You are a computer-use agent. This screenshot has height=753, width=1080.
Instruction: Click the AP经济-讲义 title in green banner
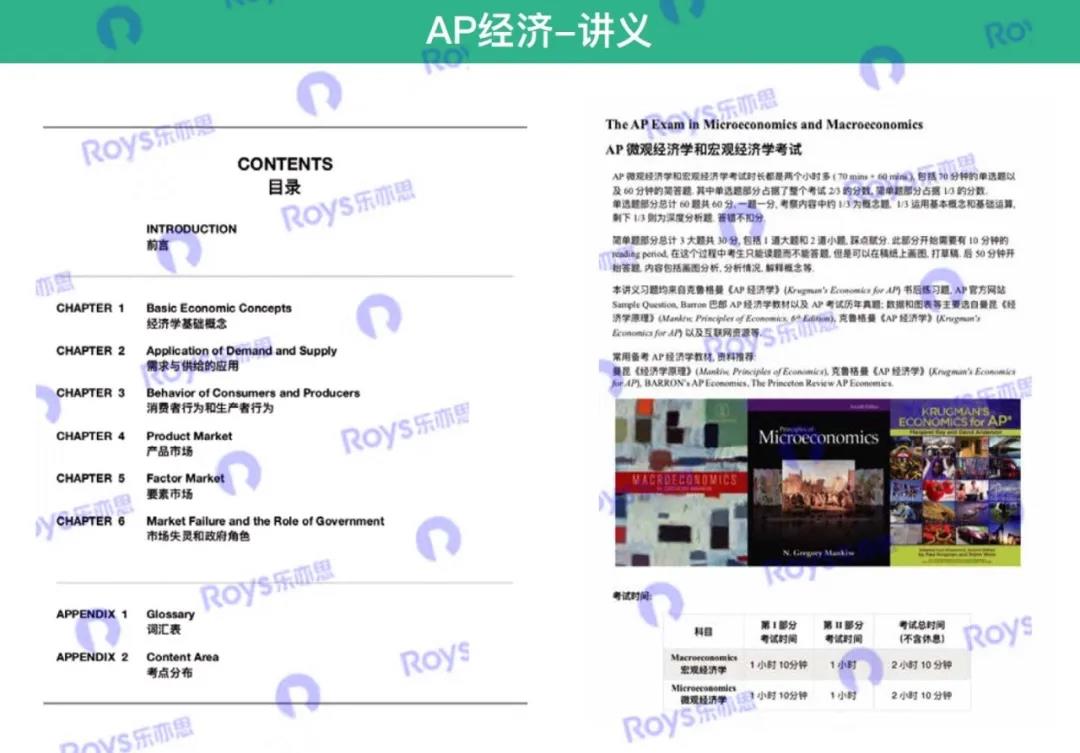tap(538, 31)
